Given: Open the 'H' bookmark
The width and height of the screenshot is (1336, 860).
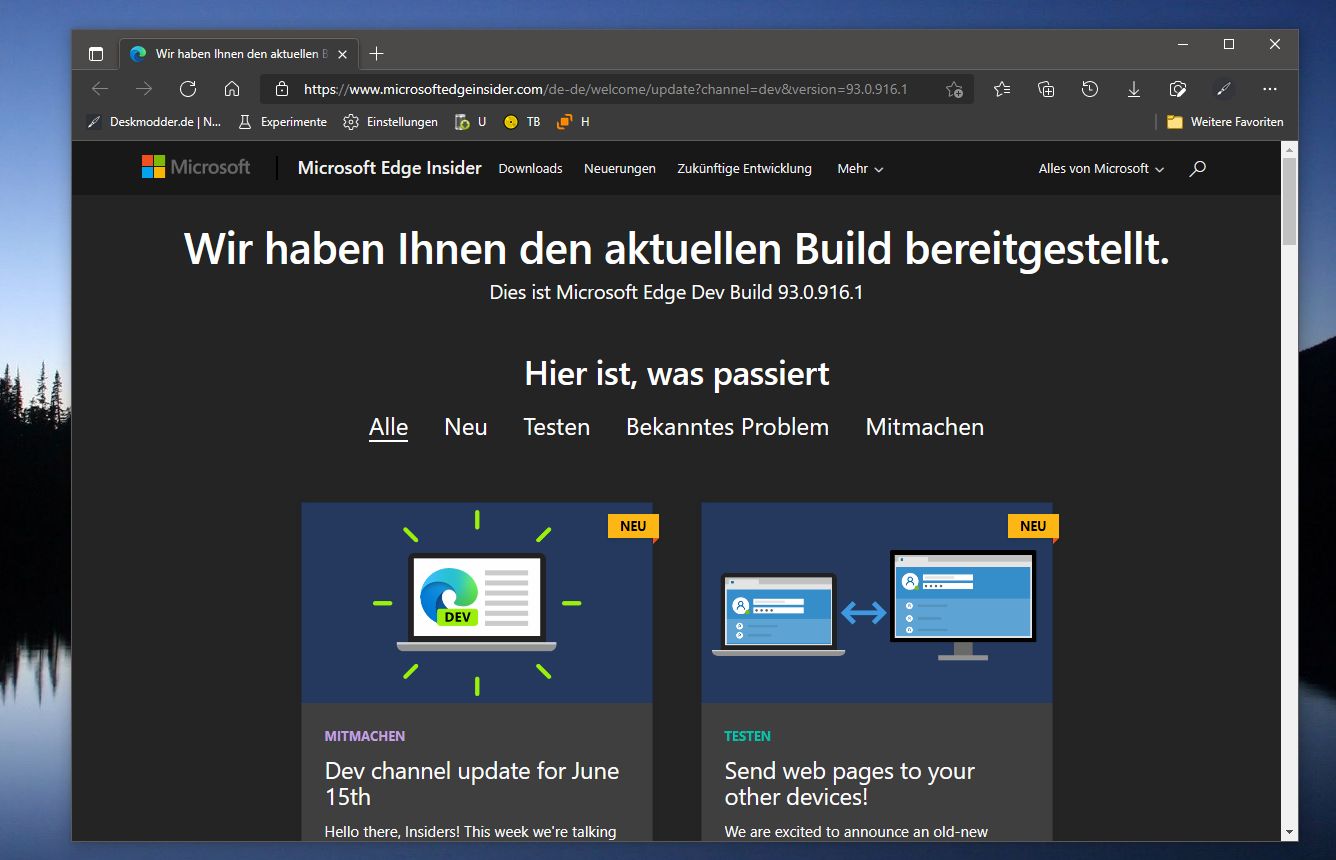Looking at the screenshot, I should (573, 122).
